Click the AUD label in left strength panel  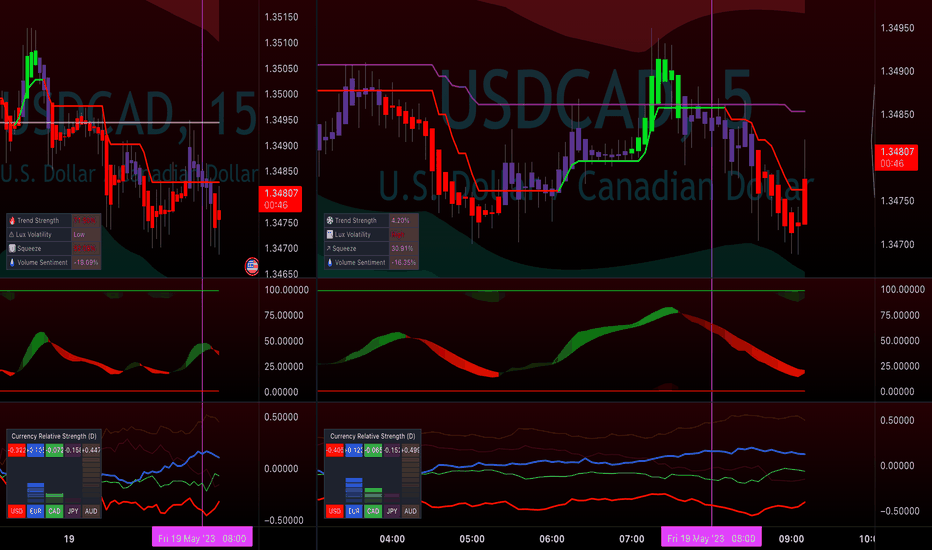click(x=91, y=511)
